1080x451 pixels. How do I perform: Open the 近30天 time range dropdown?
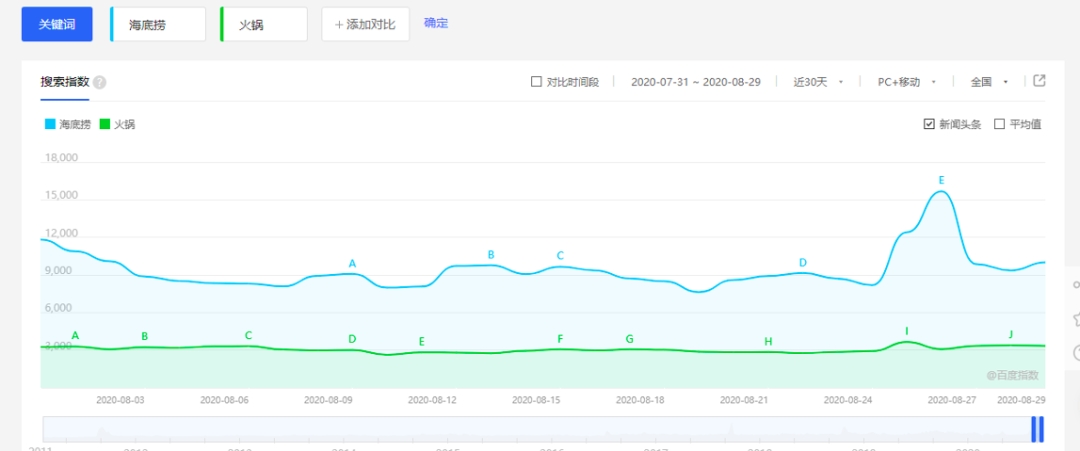tap(818, 82)
